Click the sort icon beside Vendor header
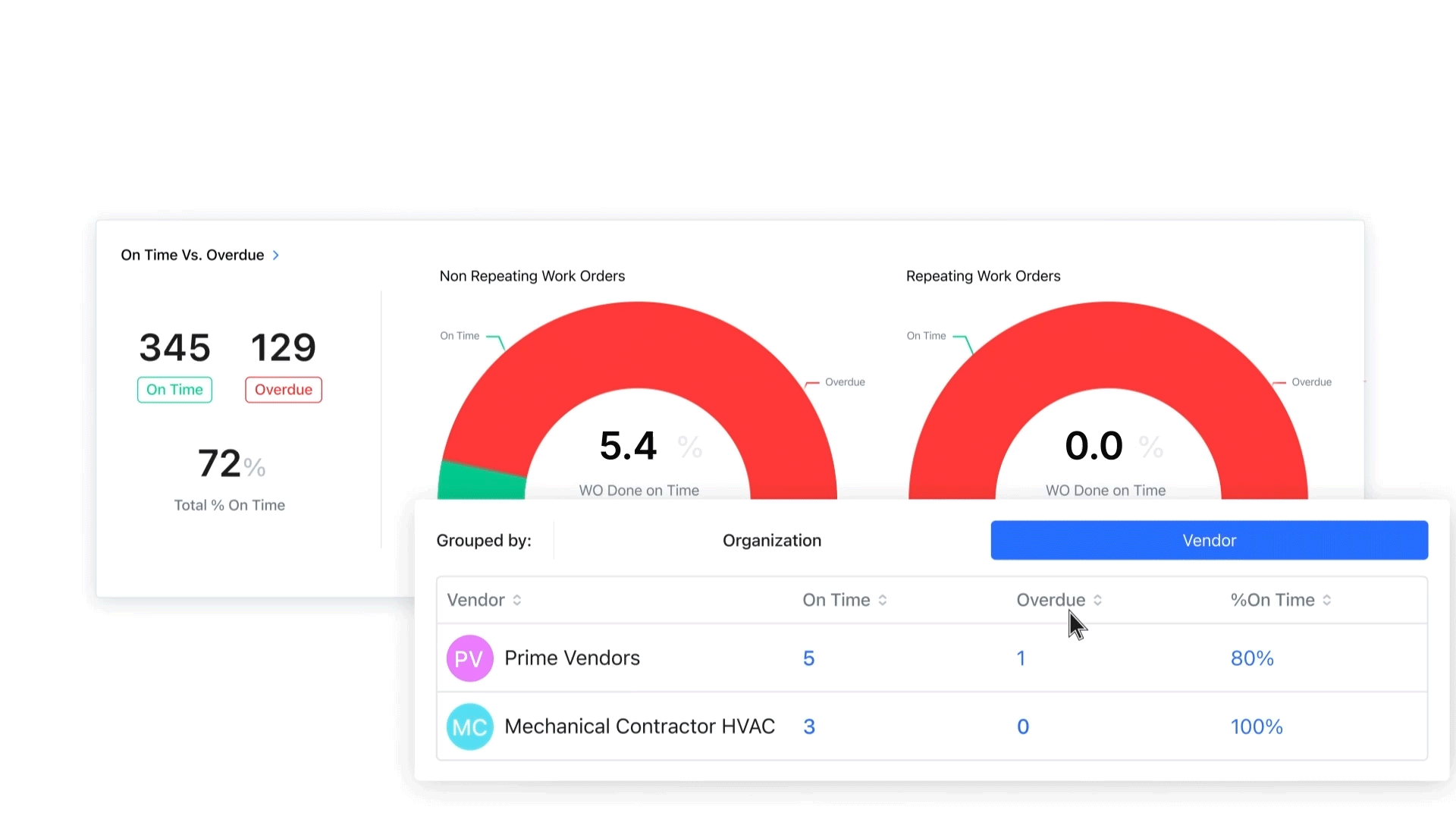Screen dimensions: 1456x819 click(516, 600)
